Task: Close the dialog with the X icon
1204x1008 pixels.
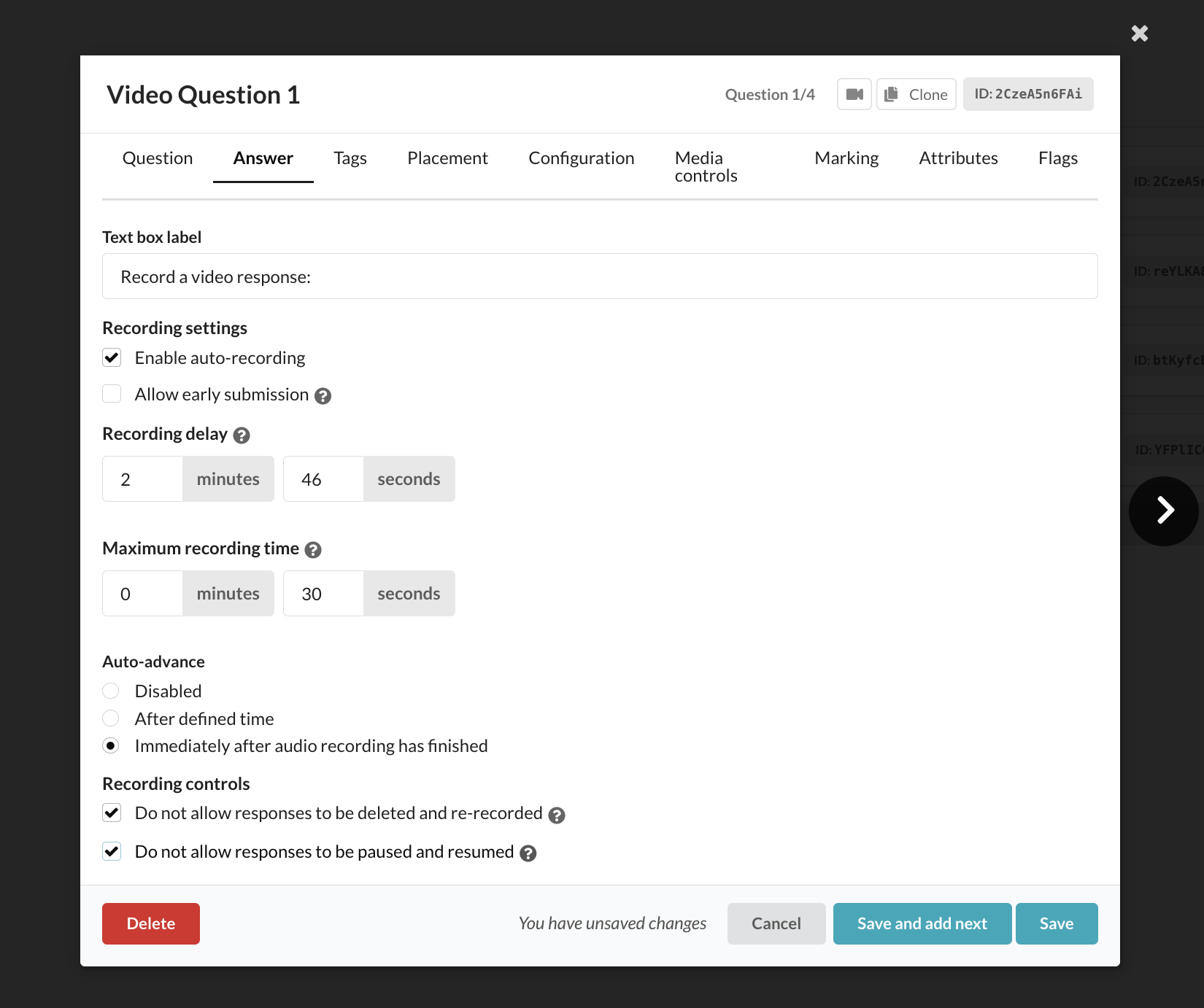Action: pos(1139,34)
